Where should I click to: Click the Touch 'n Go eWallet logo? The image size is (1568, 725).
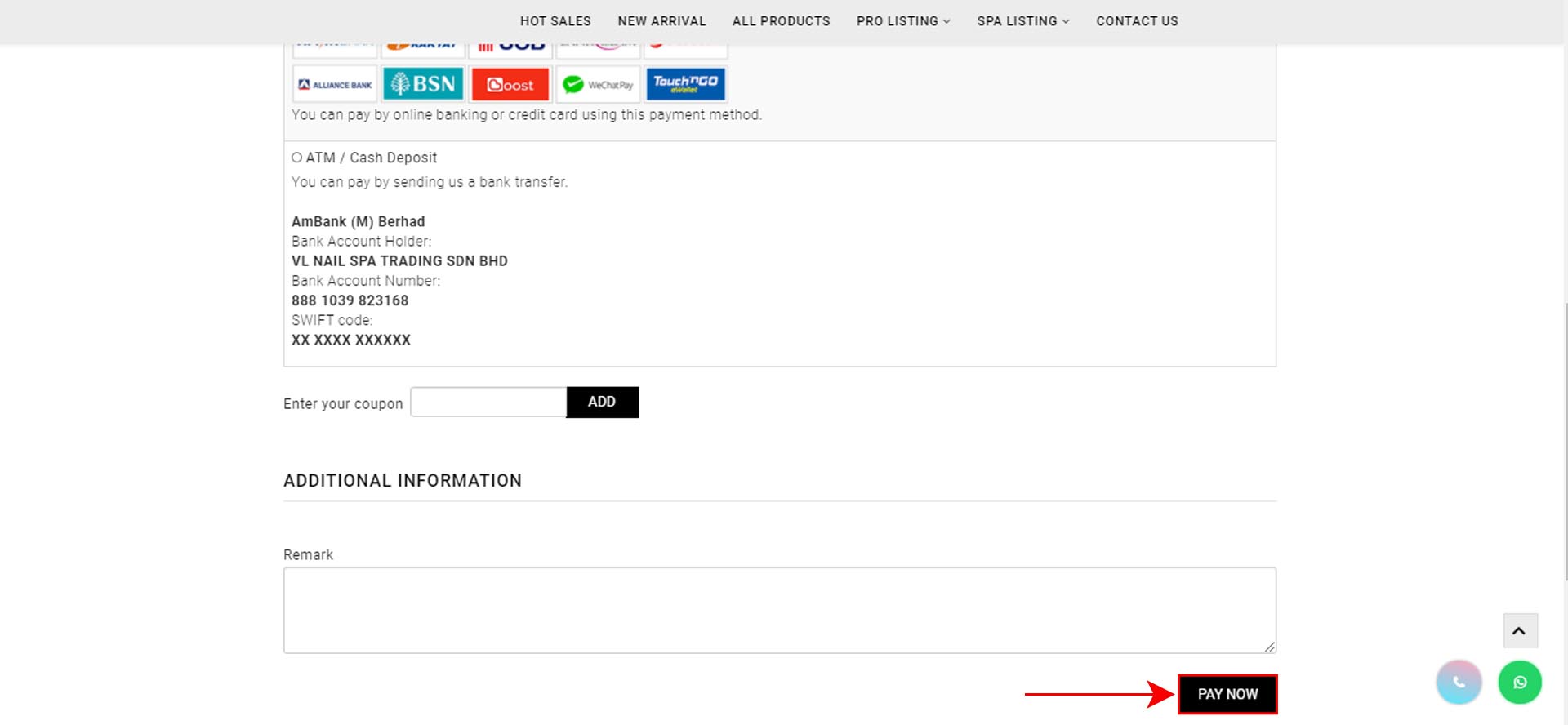coord(685,84)
